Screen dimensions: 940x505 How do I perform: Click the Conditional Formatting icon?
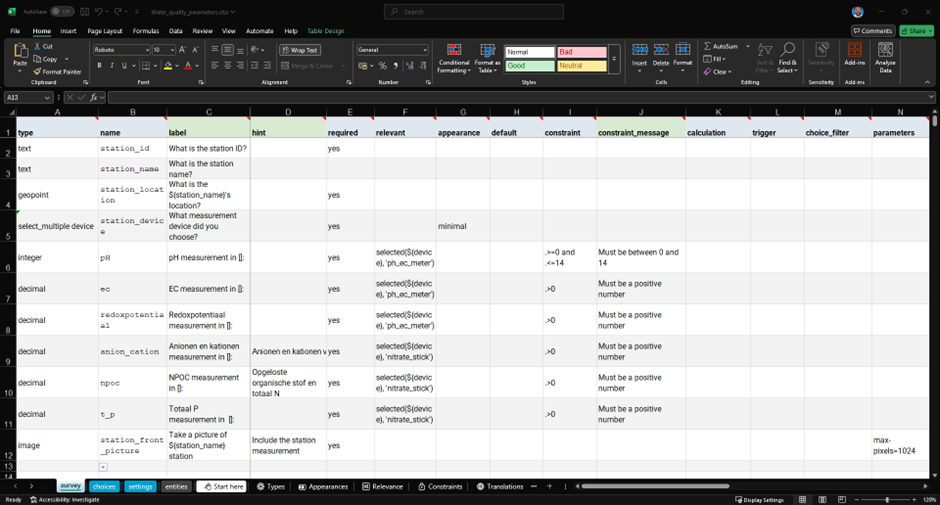453,57
